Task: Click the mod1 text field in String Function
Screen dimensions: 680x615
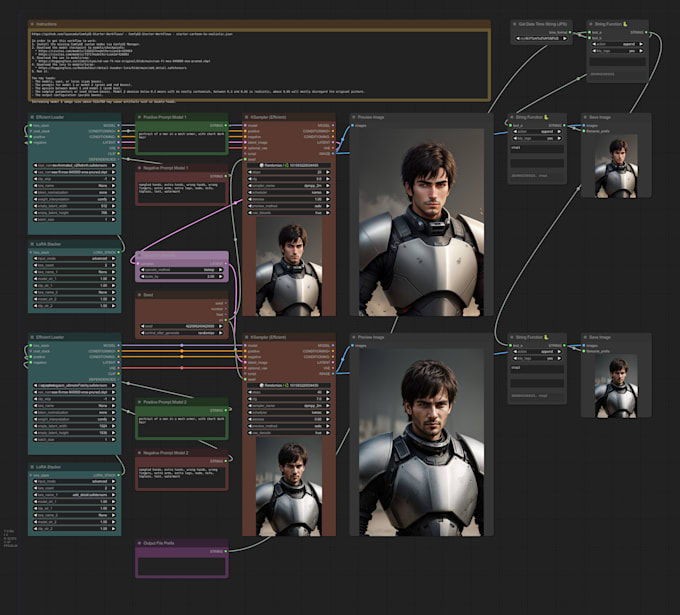Action: click(x=537, y=149)
